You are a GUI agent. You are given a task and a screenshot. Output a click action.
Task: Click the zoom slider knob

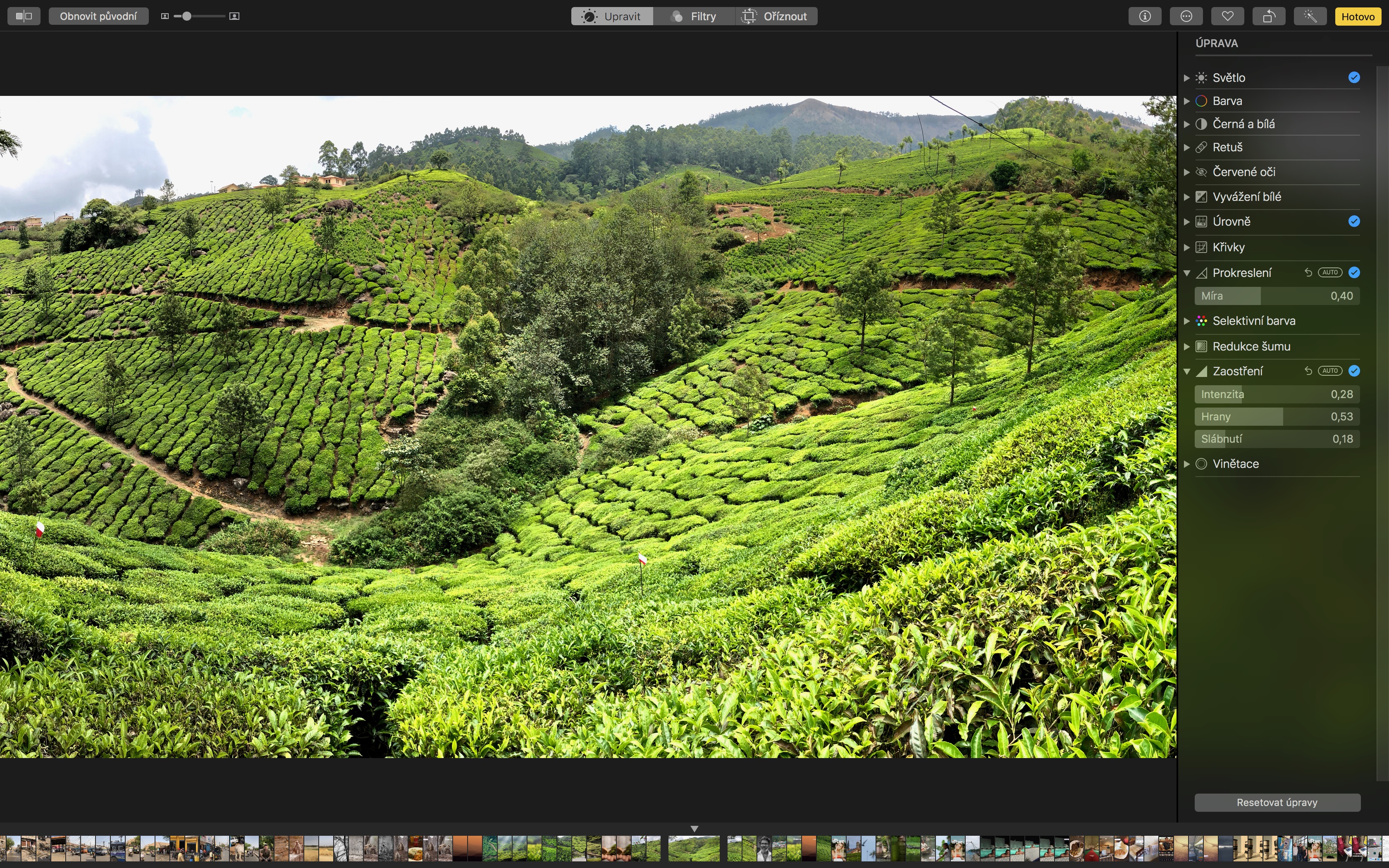click(186, 16)
